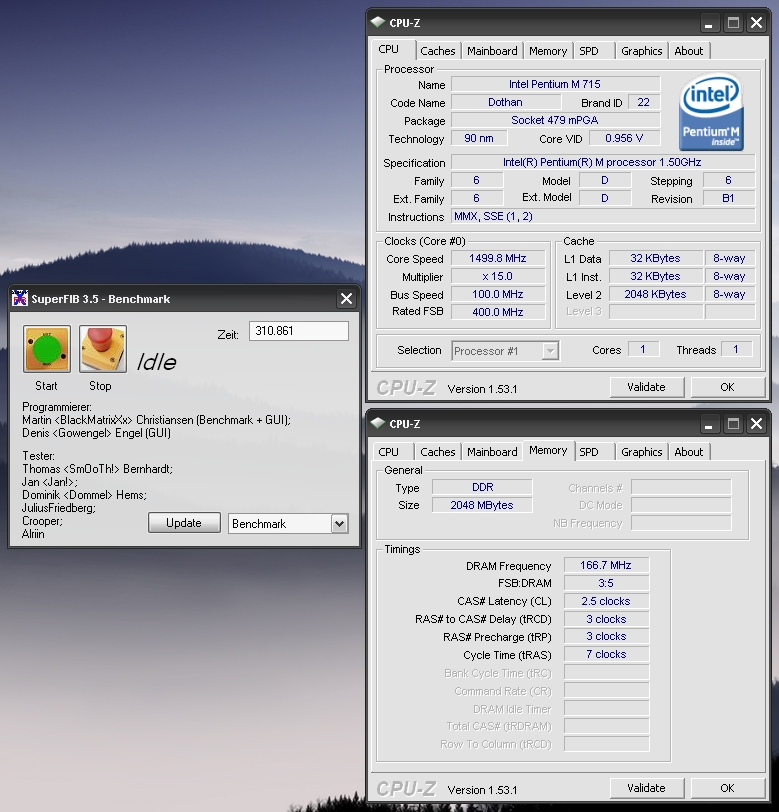Click OK in the bottom CPU-Z window
779x812 pixels.
727,788
